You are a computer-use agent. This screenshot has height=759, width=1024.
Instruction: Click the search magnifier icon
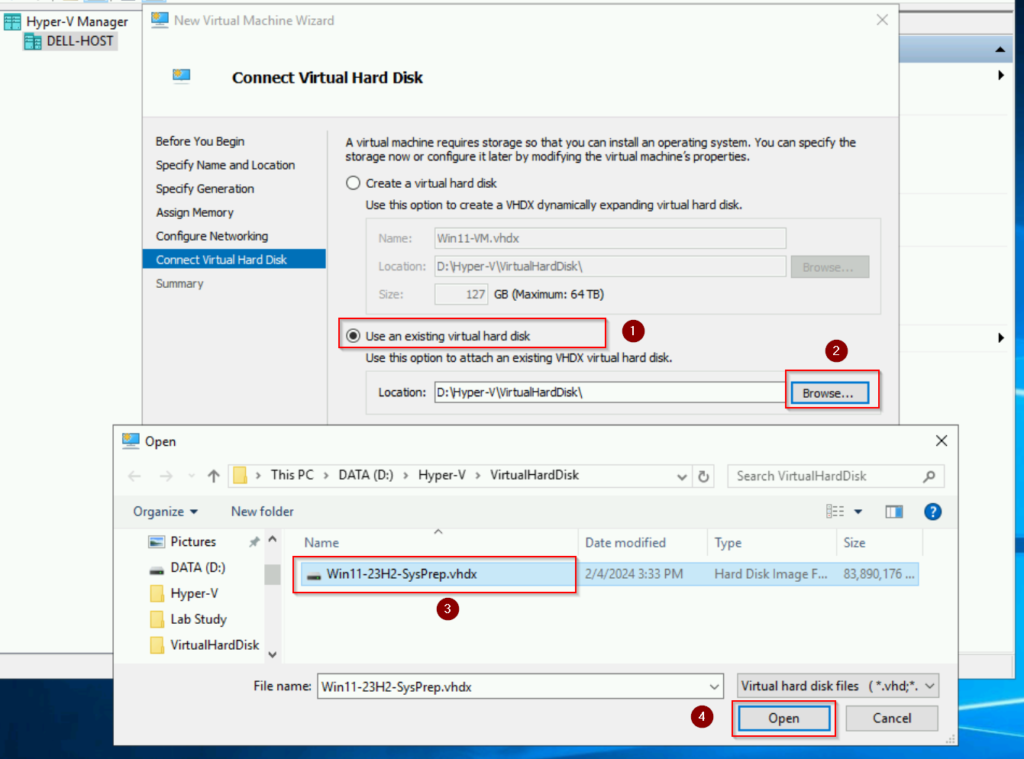[929, 476]
